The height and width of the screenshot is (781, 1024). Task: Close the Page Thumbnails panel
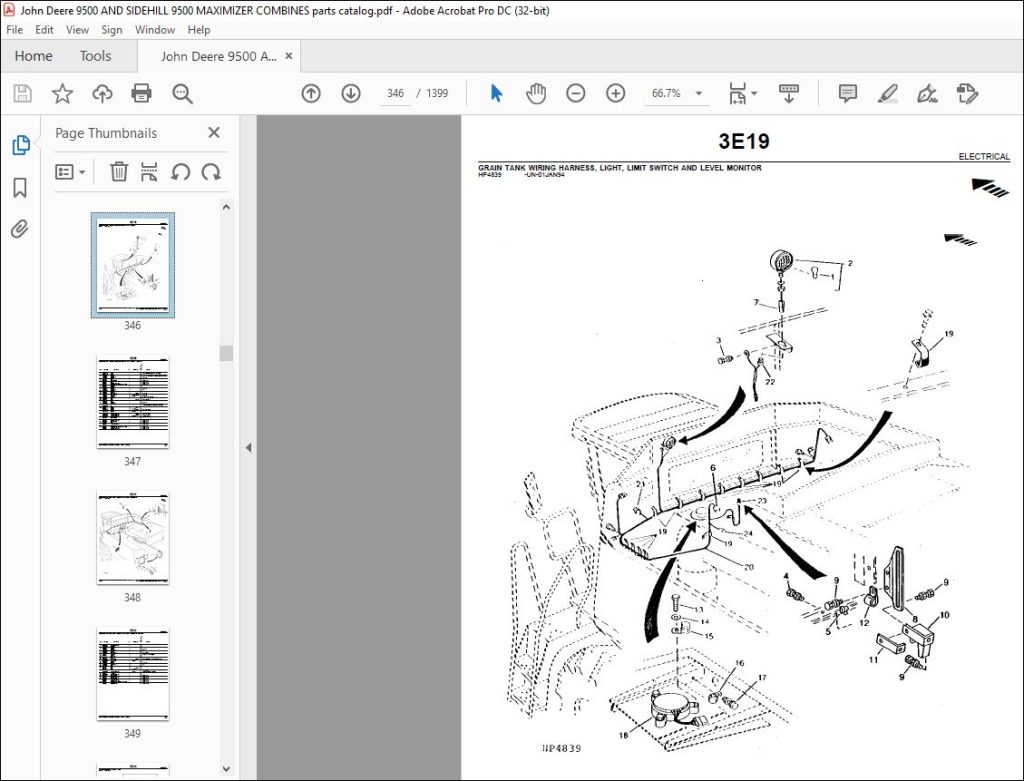tap(214, 133)
